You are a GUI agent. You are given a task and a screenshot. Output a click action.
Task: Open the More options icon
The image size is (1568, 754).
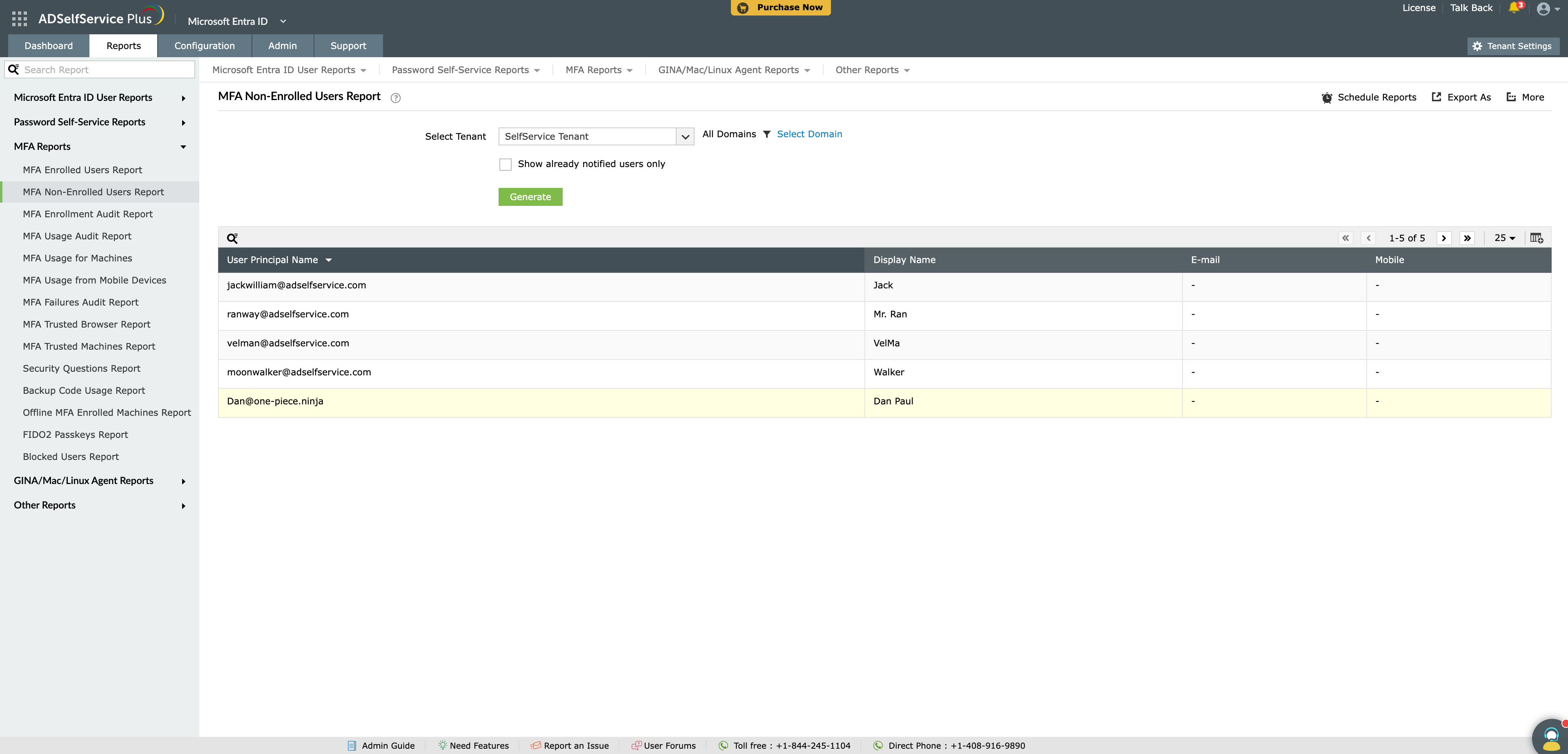(1511, 97)
